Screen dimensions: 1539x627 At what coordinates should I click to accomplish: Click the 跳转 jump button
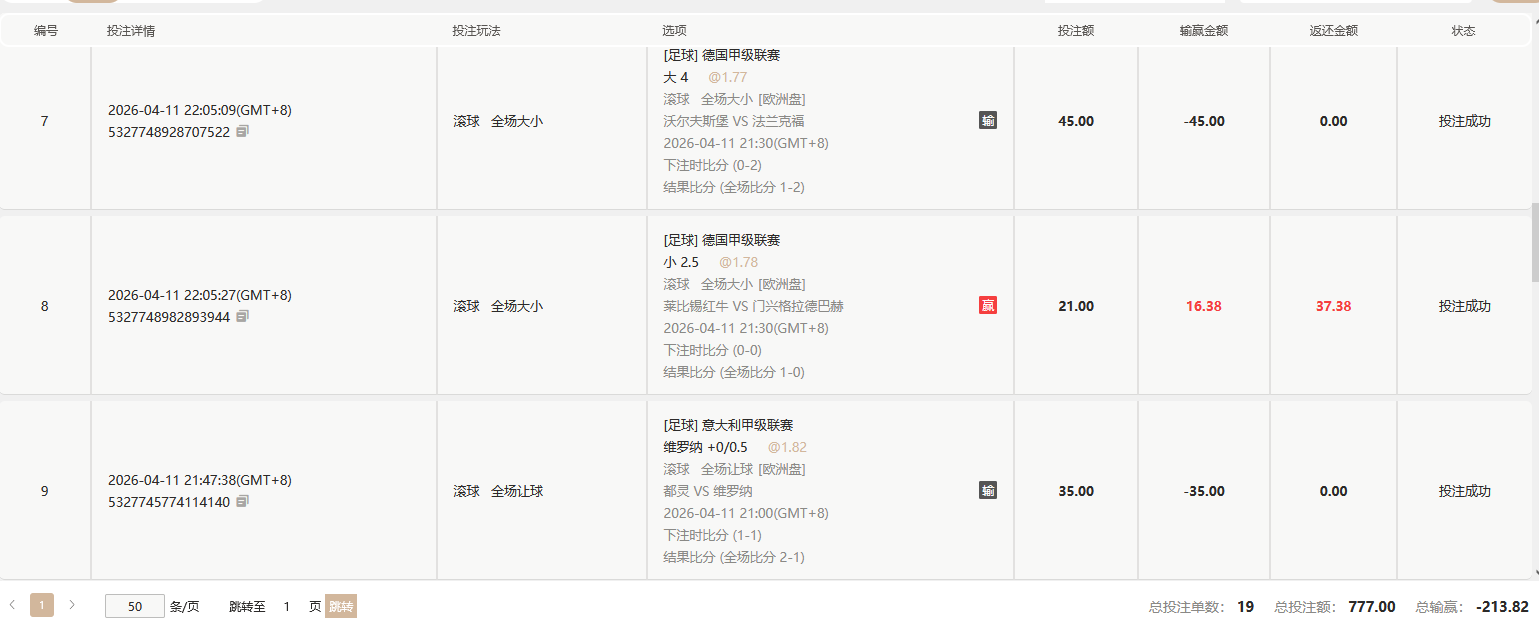[x=341, y=606]
